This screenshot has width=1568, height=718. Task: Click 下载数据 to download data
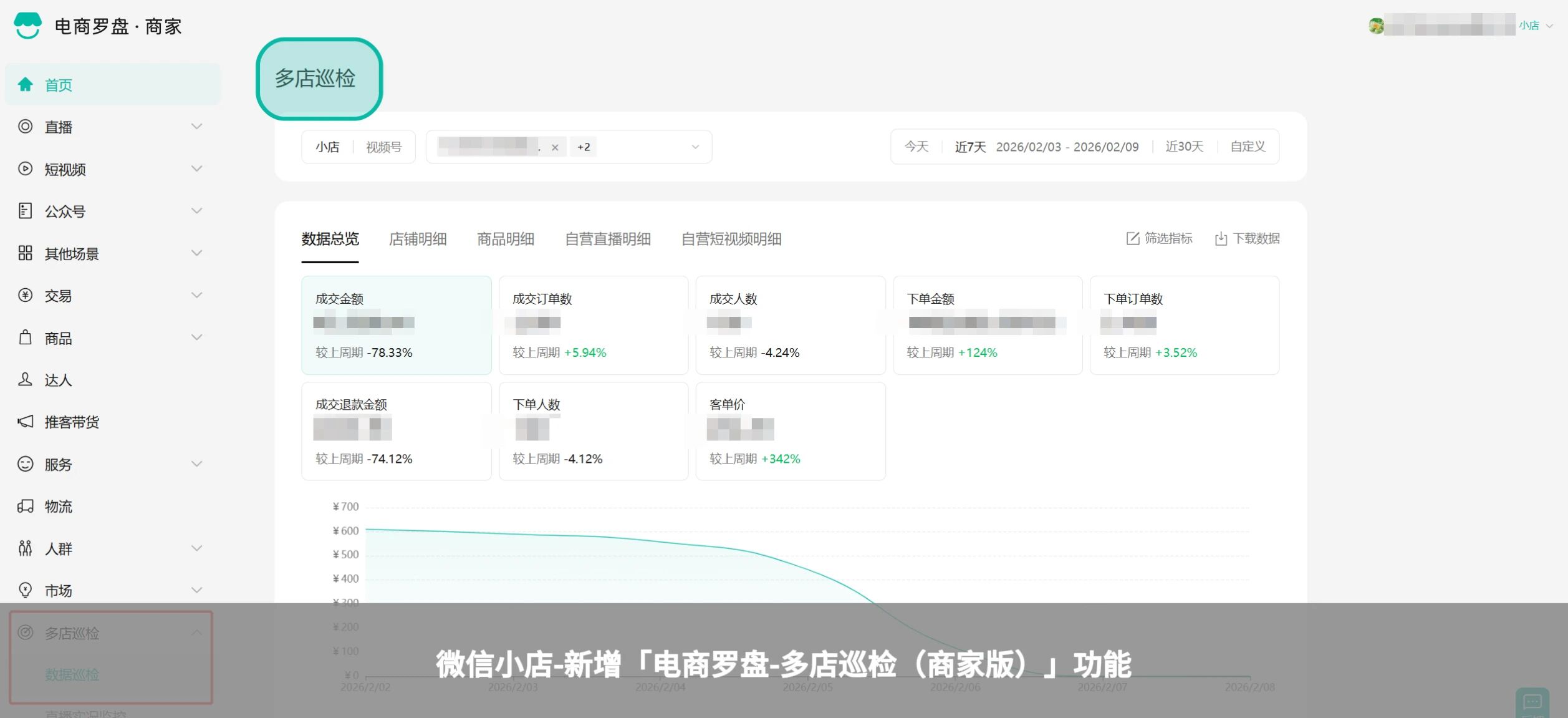[1248, 239]
